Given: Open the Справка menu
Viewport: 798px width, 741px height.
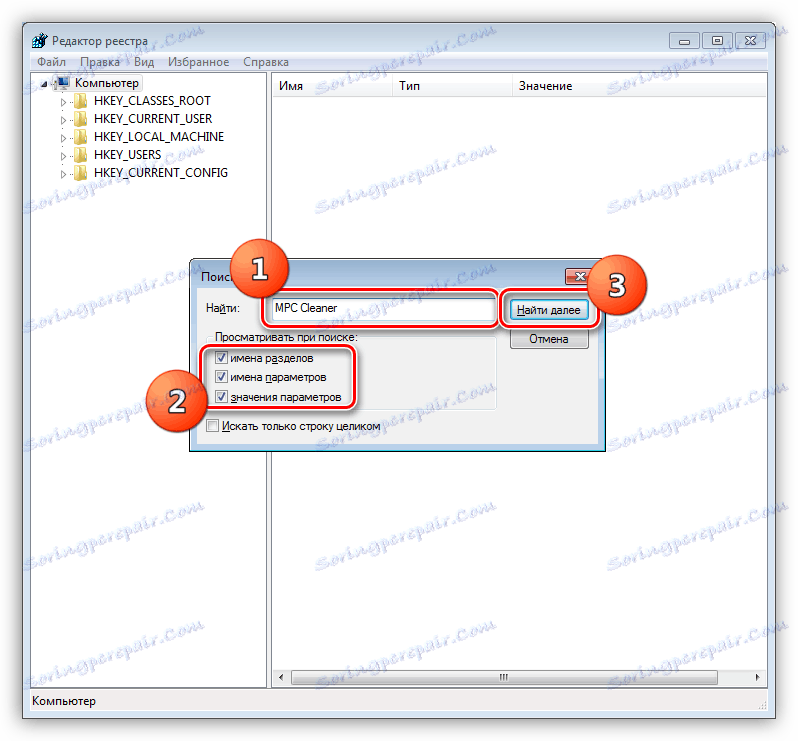Looking at the screenshot, I should click(x=266, y=62).
